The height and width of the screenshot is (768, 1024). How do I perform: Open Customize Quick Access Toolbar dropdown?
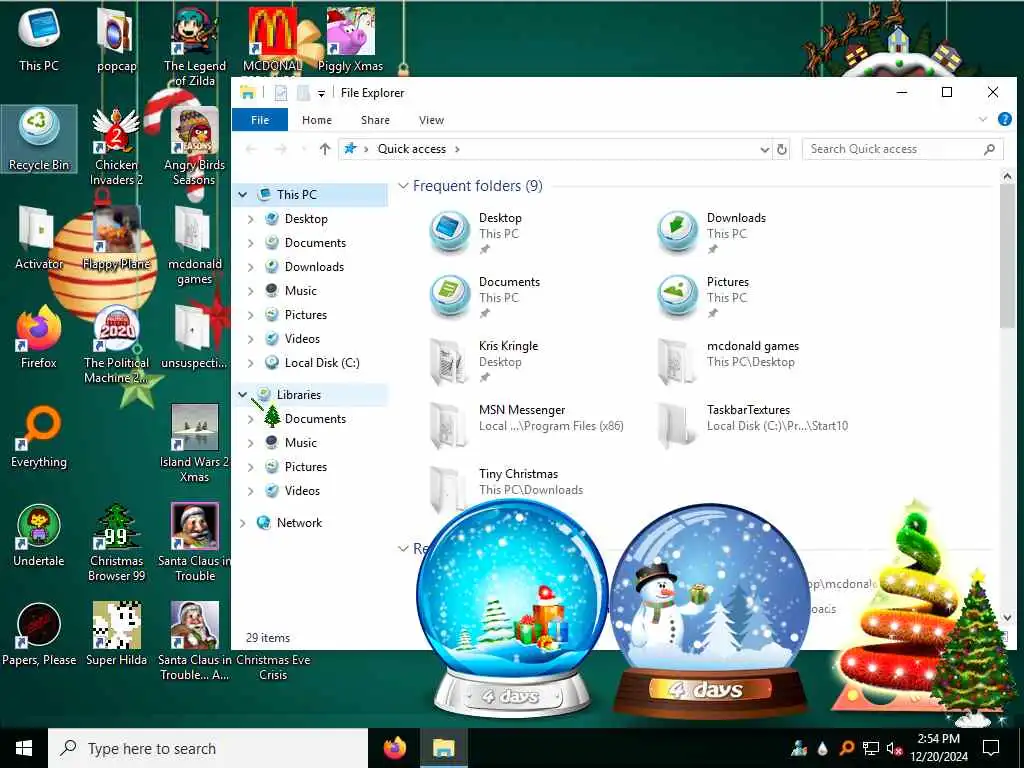coord(321,94)
